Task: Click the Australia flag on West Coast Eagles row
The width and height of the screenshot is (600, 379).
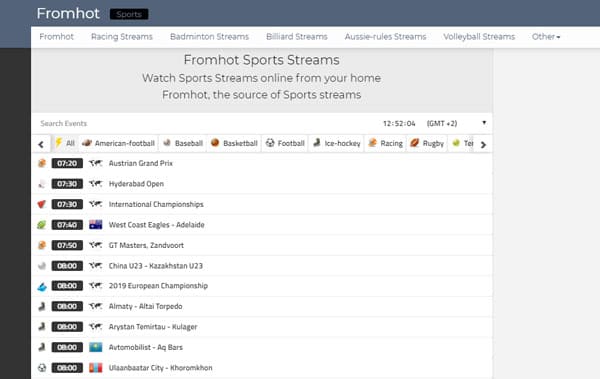Action: click(x=96, y=225)
